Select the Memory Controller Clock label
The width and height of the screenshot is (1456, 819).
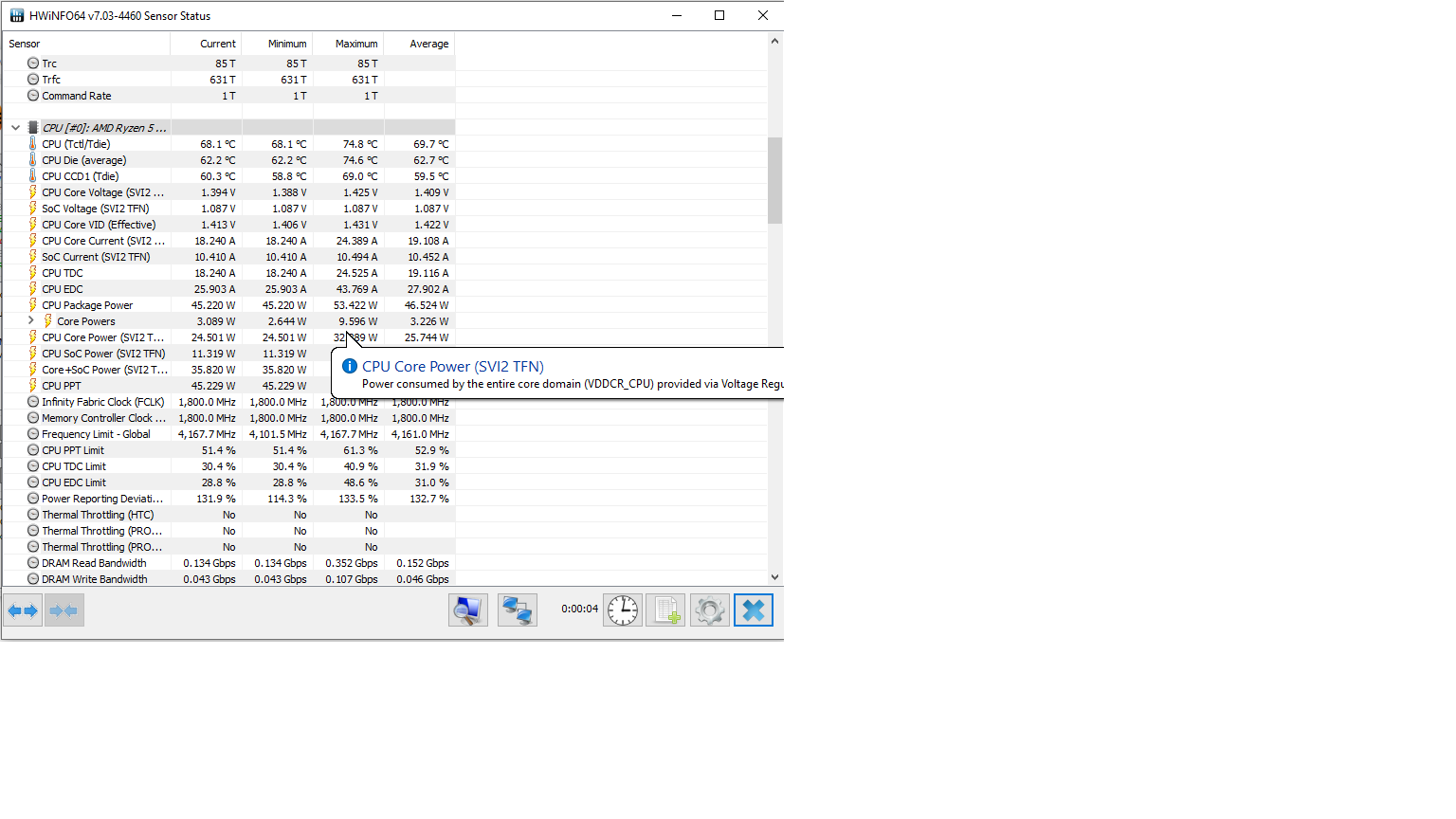[x=103, y=418]
